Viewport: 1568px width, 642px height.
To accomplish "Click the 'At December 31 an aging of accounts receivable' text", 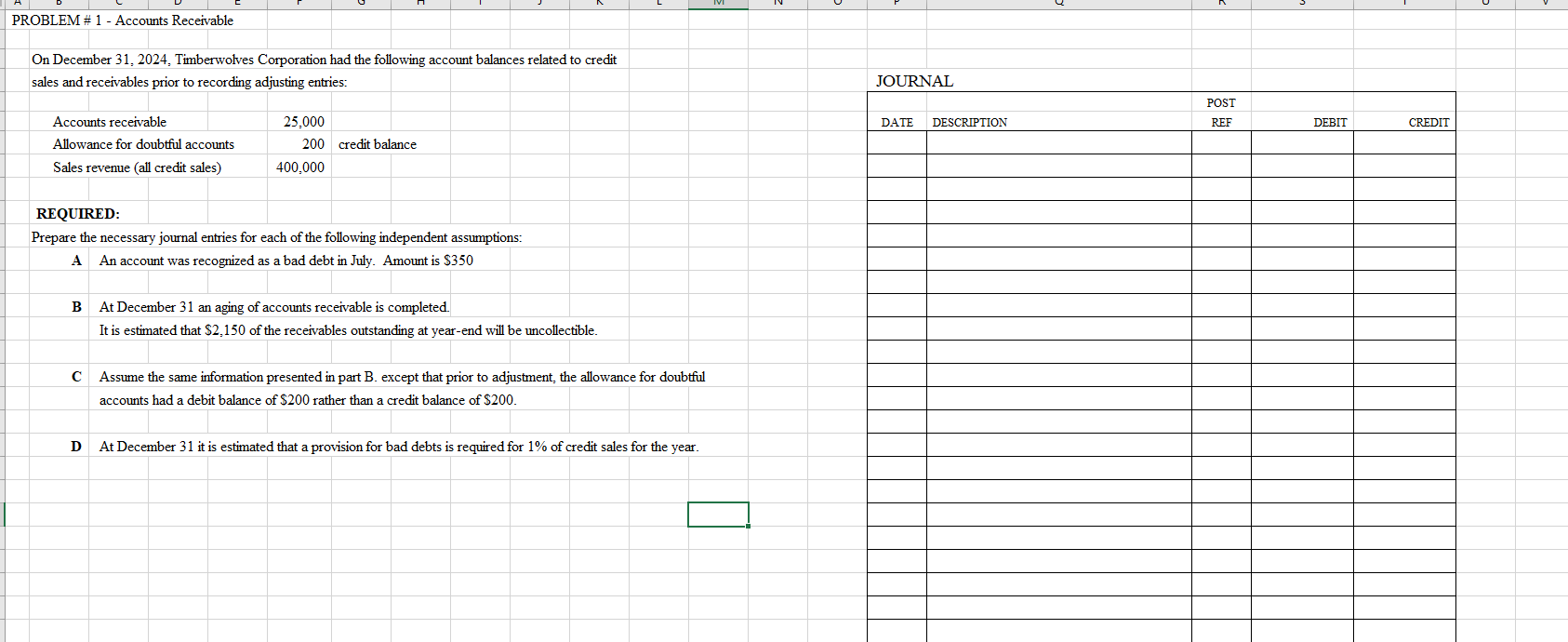I will coord(274,307).
